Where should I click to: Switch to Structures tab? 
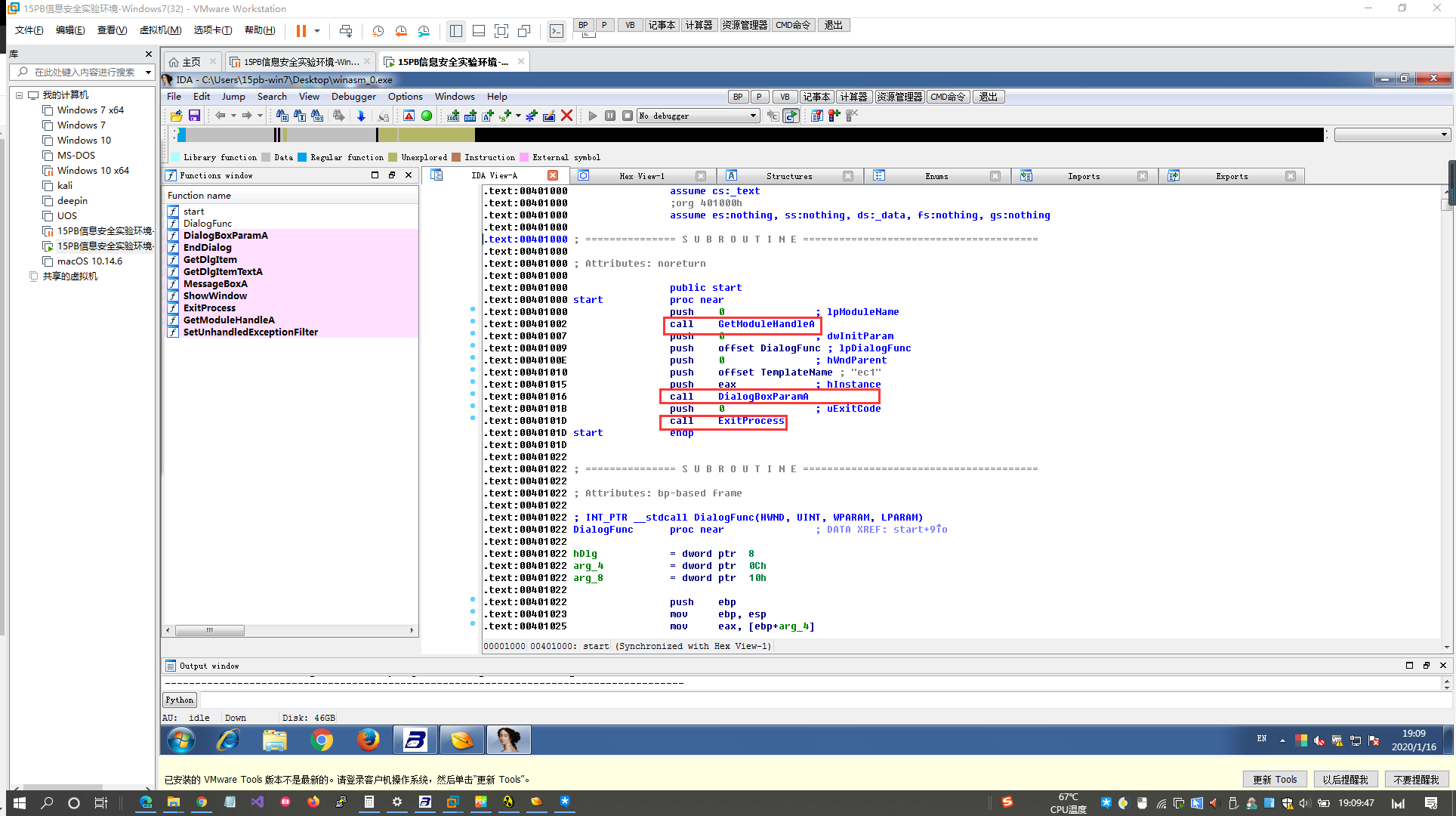pos(789,176)
